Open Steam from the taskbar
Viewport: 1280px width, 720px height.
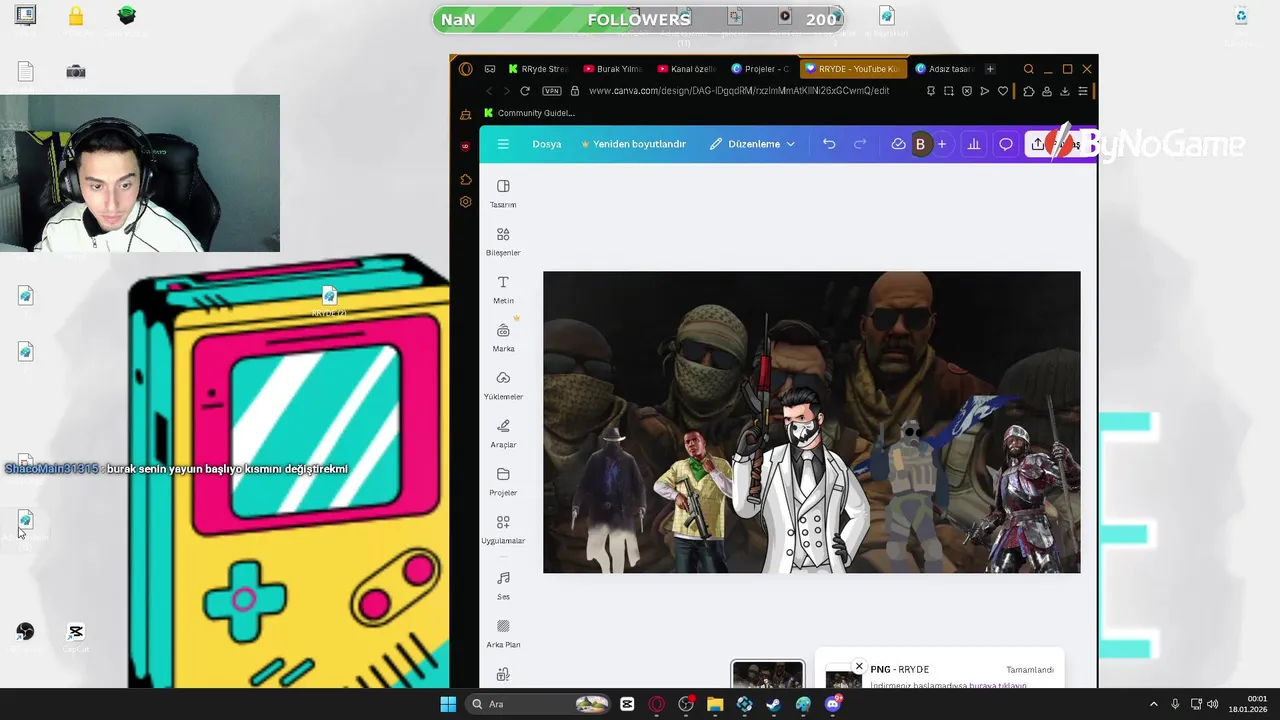[x=774, y=704]
